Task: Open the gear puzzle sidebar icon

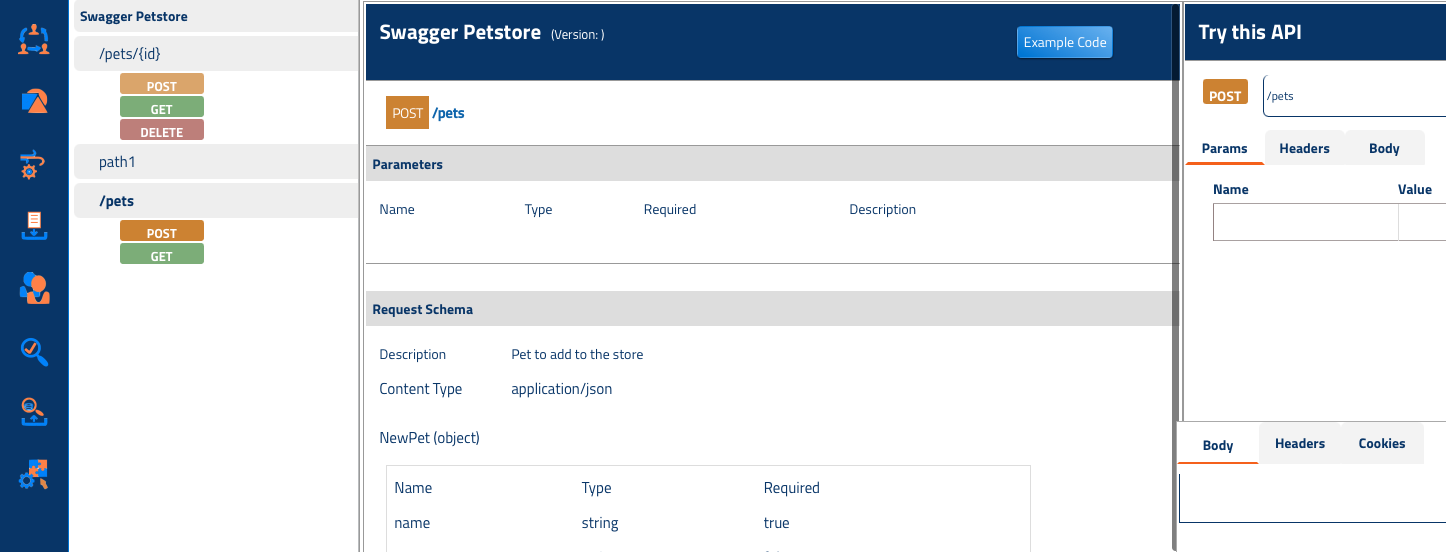Action: 34,474
